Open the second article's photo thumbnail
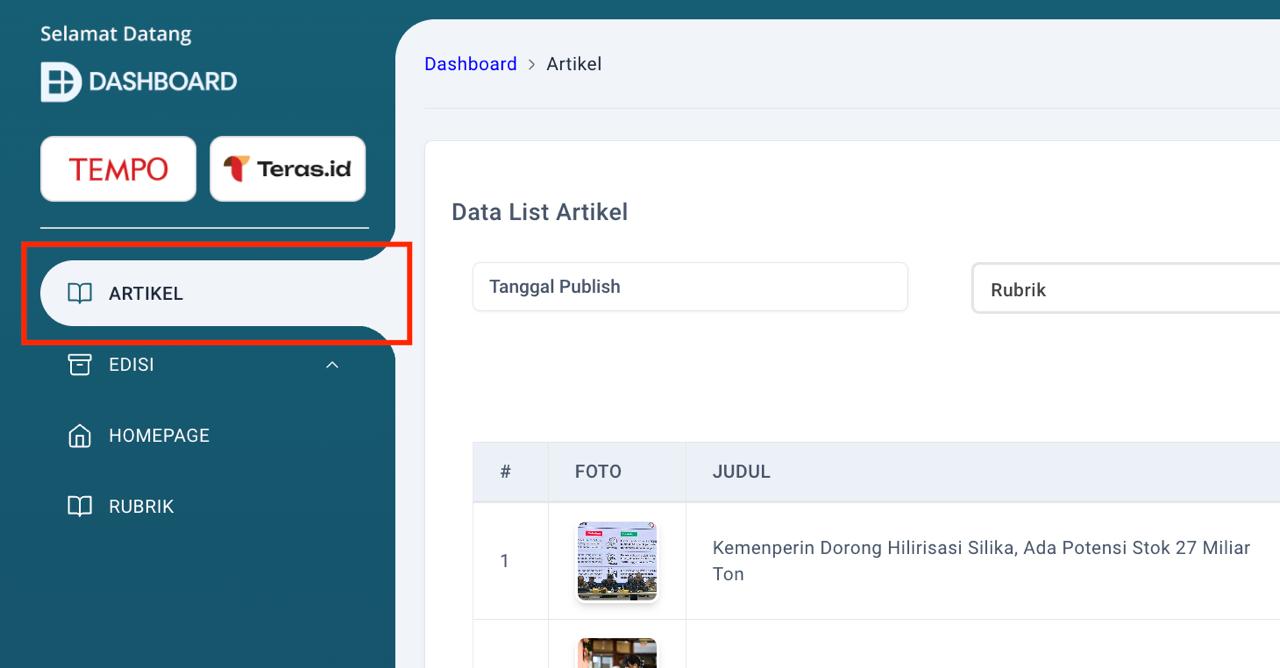 [617, 653]
